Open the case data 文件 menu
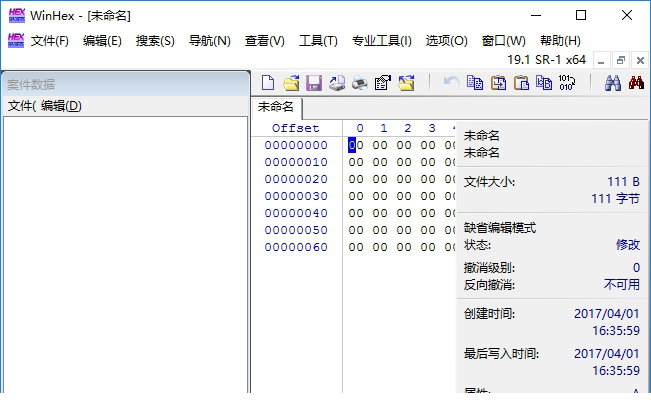This screenshot has height=408, width=651. [x=24, y=106]
